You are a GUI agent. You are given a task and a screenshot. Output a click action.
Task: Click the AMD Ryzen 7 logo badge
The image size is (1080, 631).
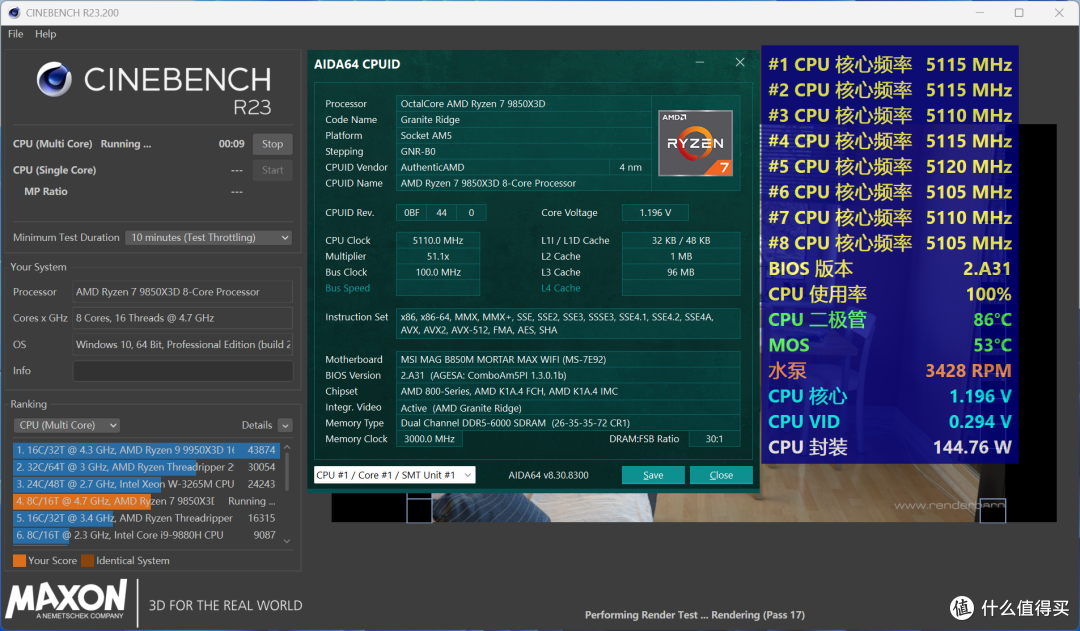[695, 143]
